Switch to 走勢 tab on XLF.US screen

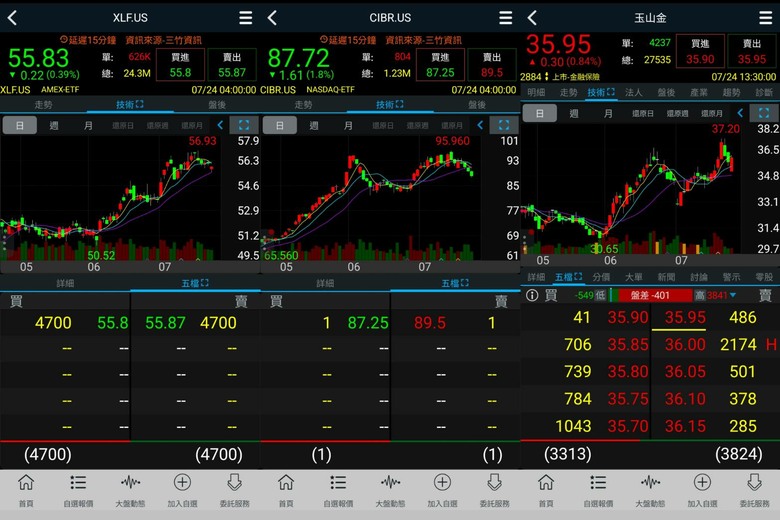point(43,104)
